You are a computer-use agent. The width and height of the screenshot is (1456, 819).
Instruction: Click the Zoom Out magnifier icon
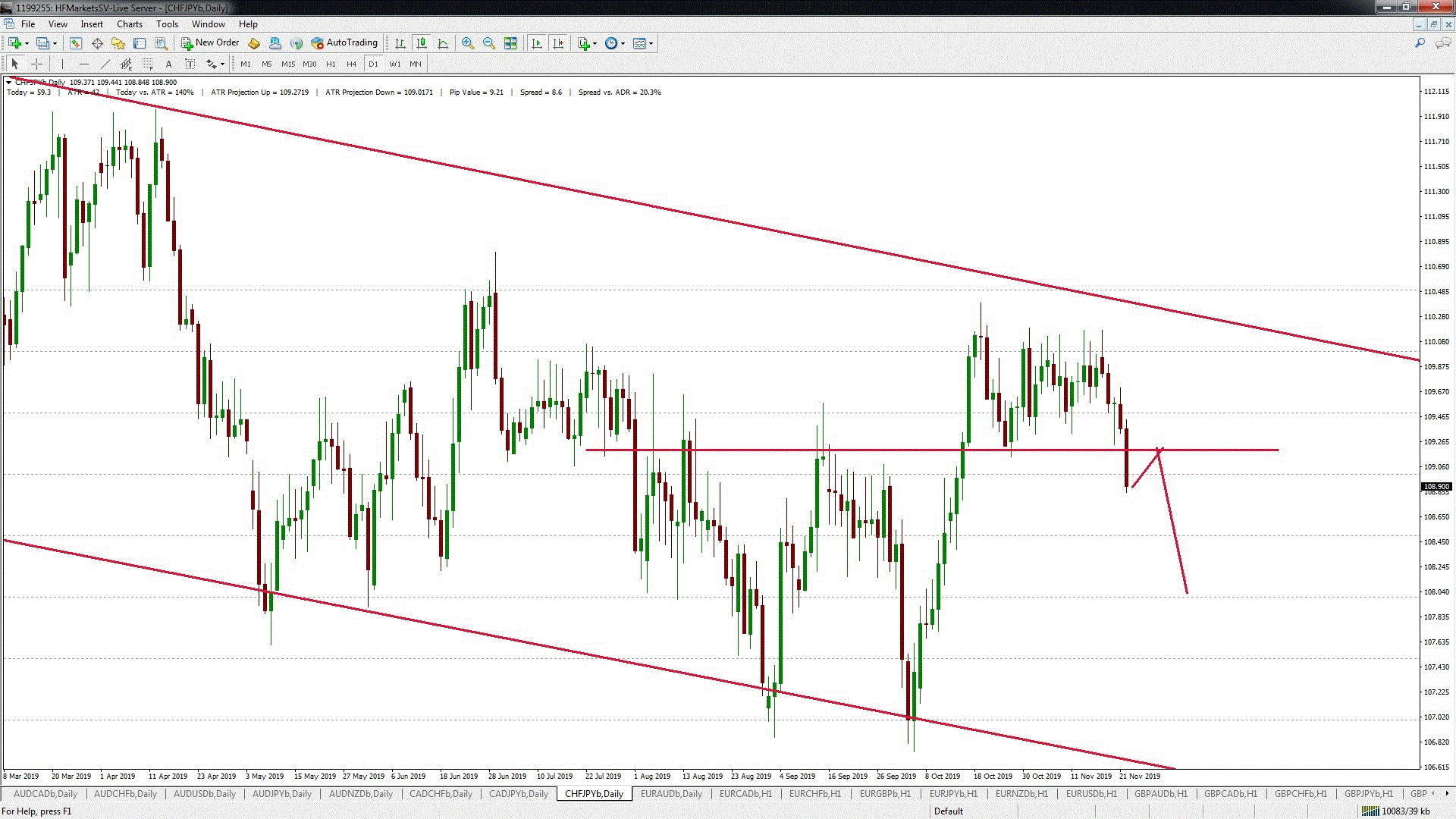point(489,43)
